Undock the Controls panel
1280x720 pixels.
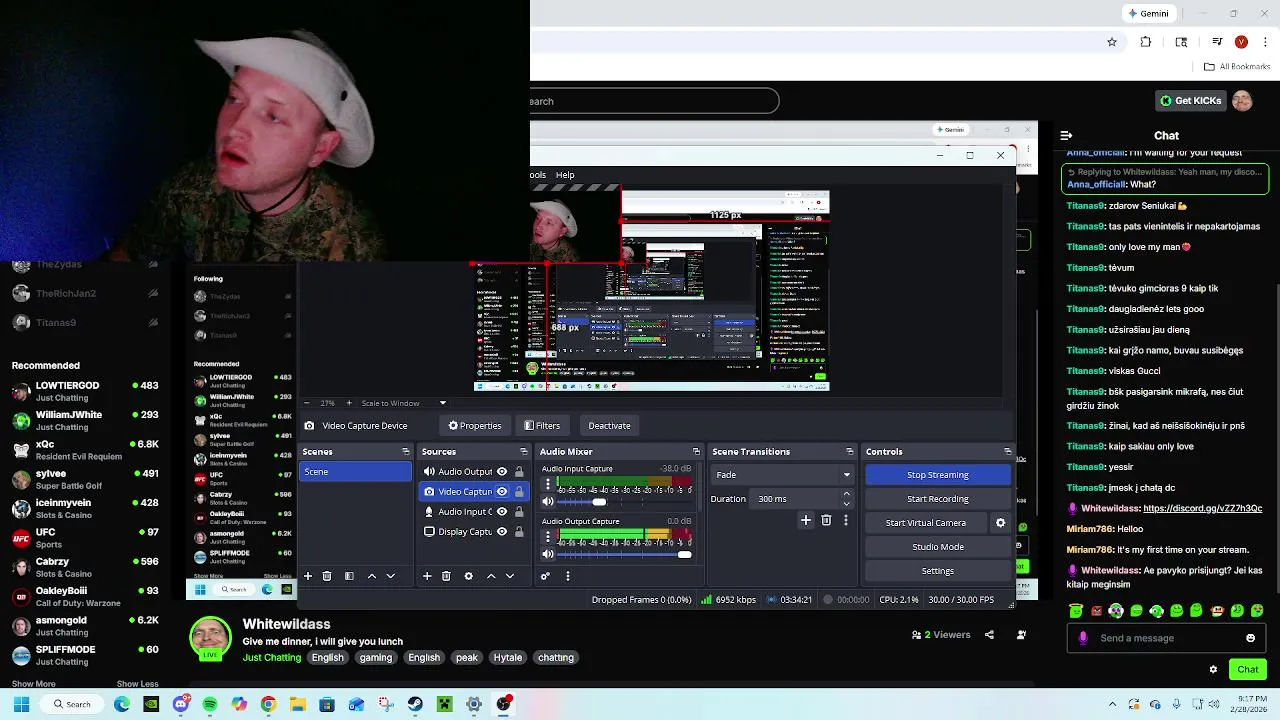pos(1007,452)
